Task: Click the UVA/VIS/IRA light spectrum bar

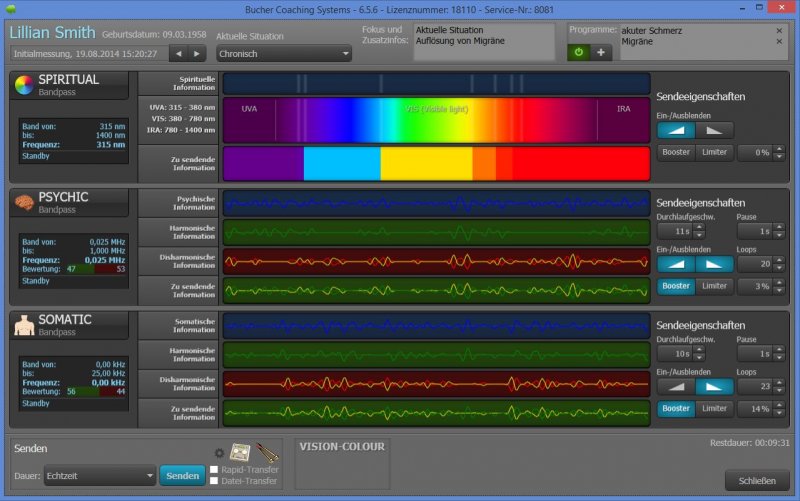Action: pos(436,120)
